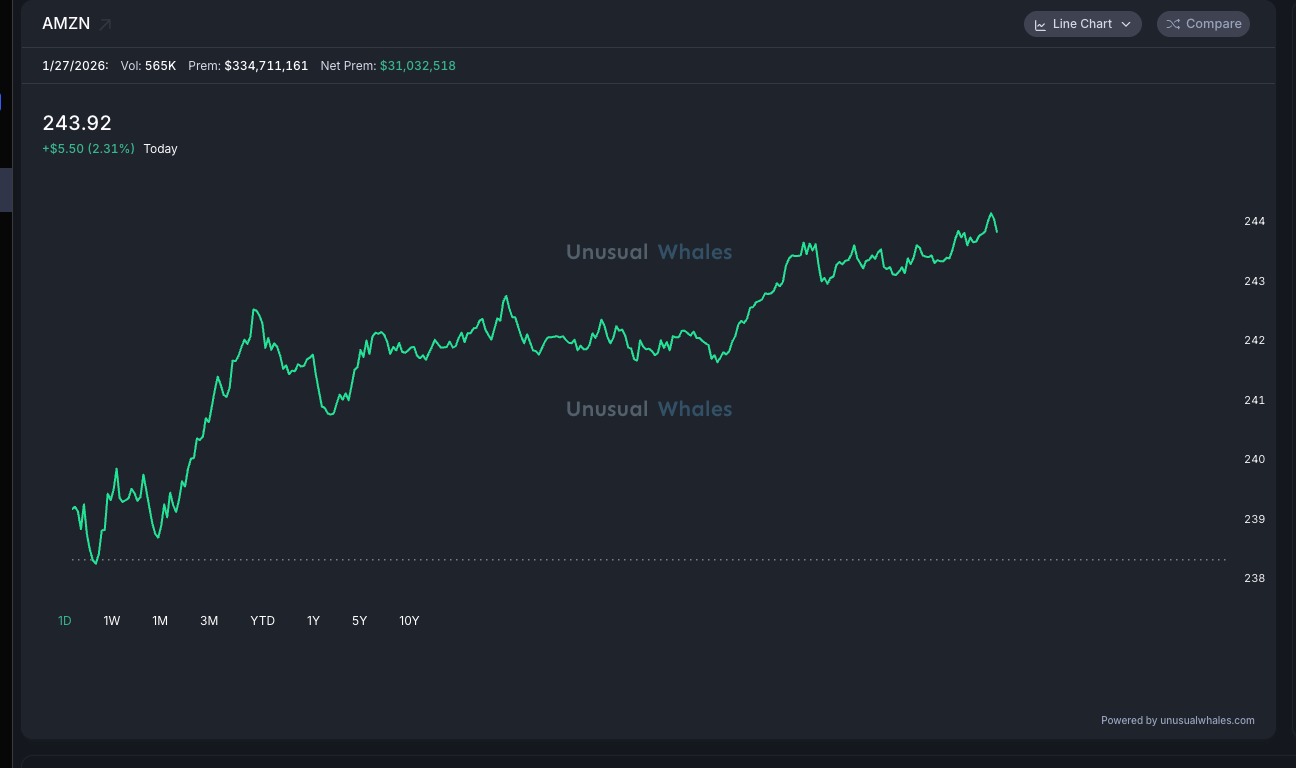The height and width of the screenshot is (768, 1296).
Task: Click the 244 label on price axis
Action: [x=1254, y=221]
